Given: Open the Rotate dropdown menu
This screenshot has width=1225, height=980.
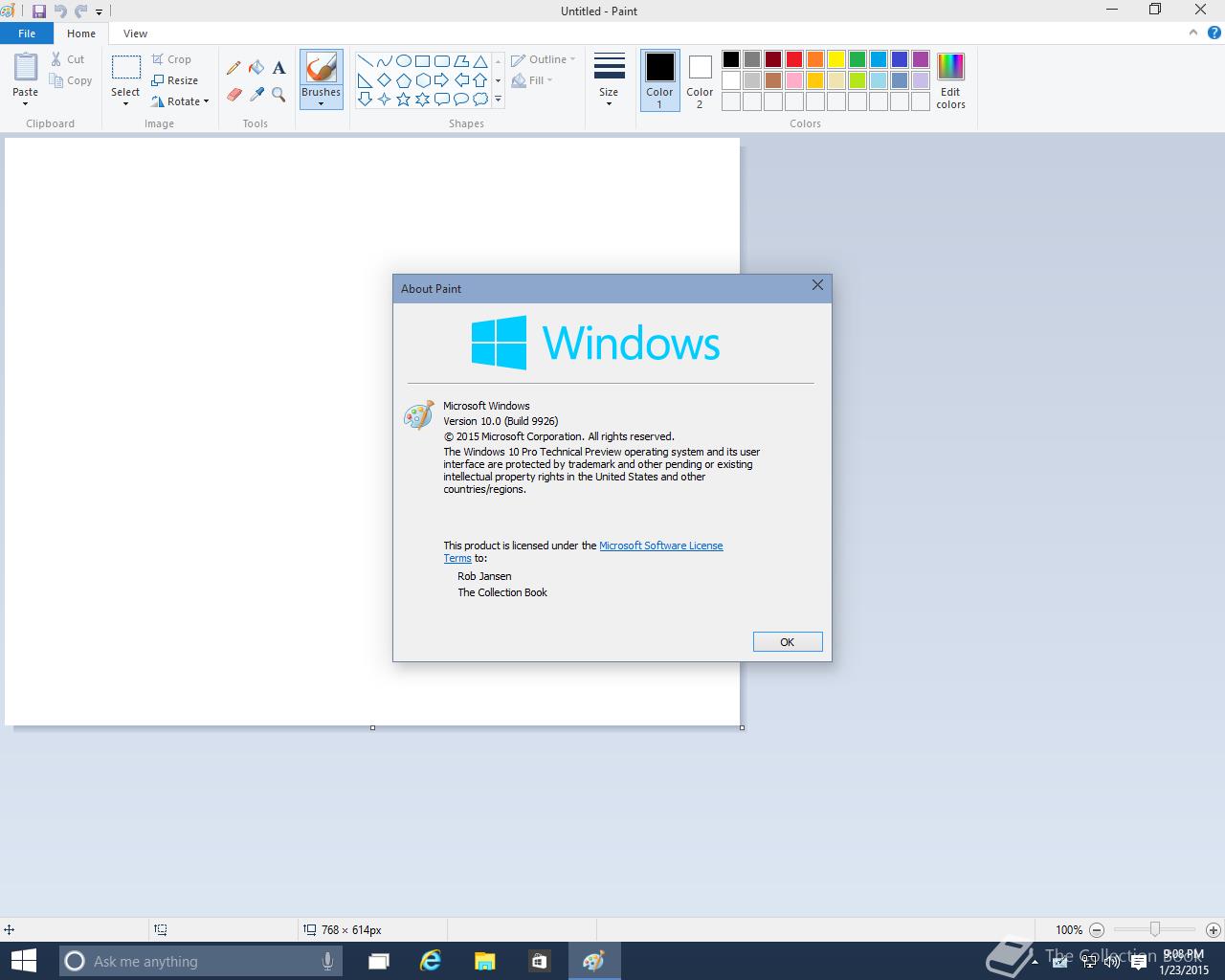Looking at the screenshot, I should click(x=181, y=101).
